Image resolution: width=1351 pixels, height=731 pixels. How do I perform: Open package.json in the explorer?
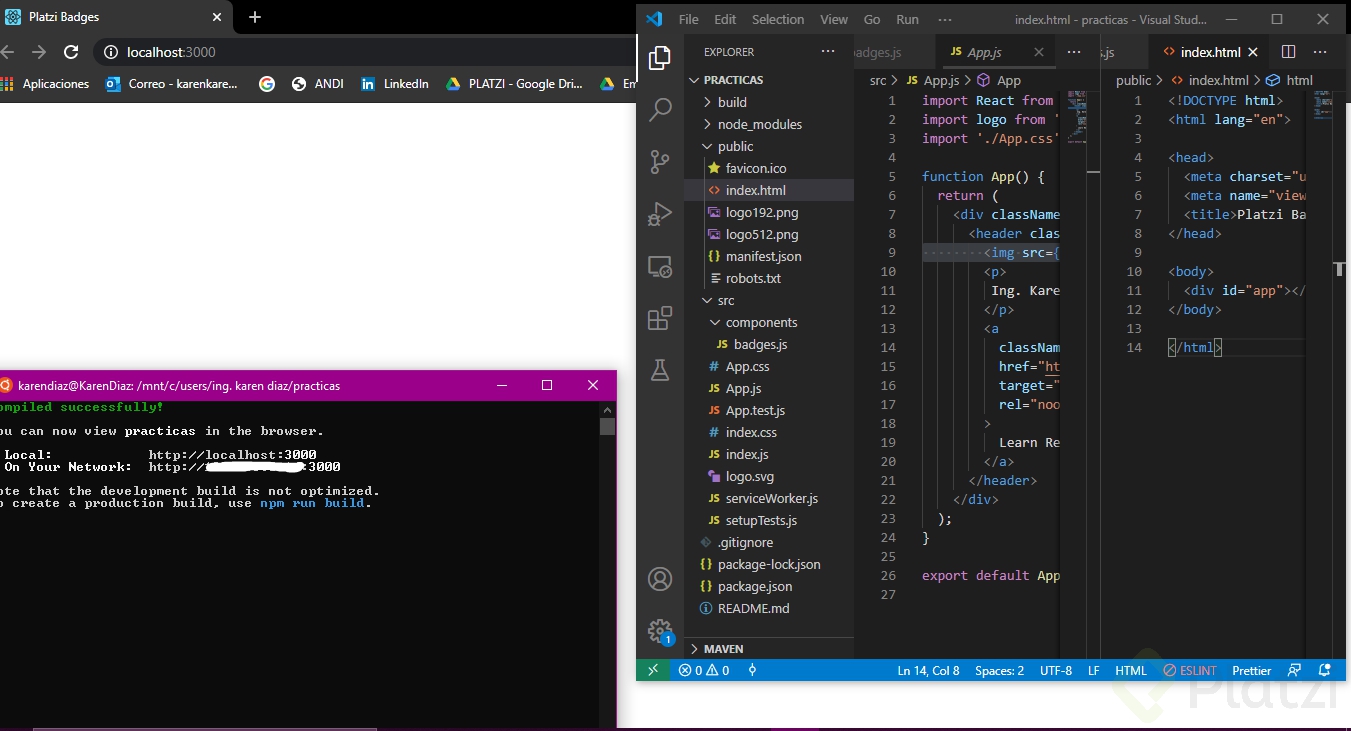754,586
